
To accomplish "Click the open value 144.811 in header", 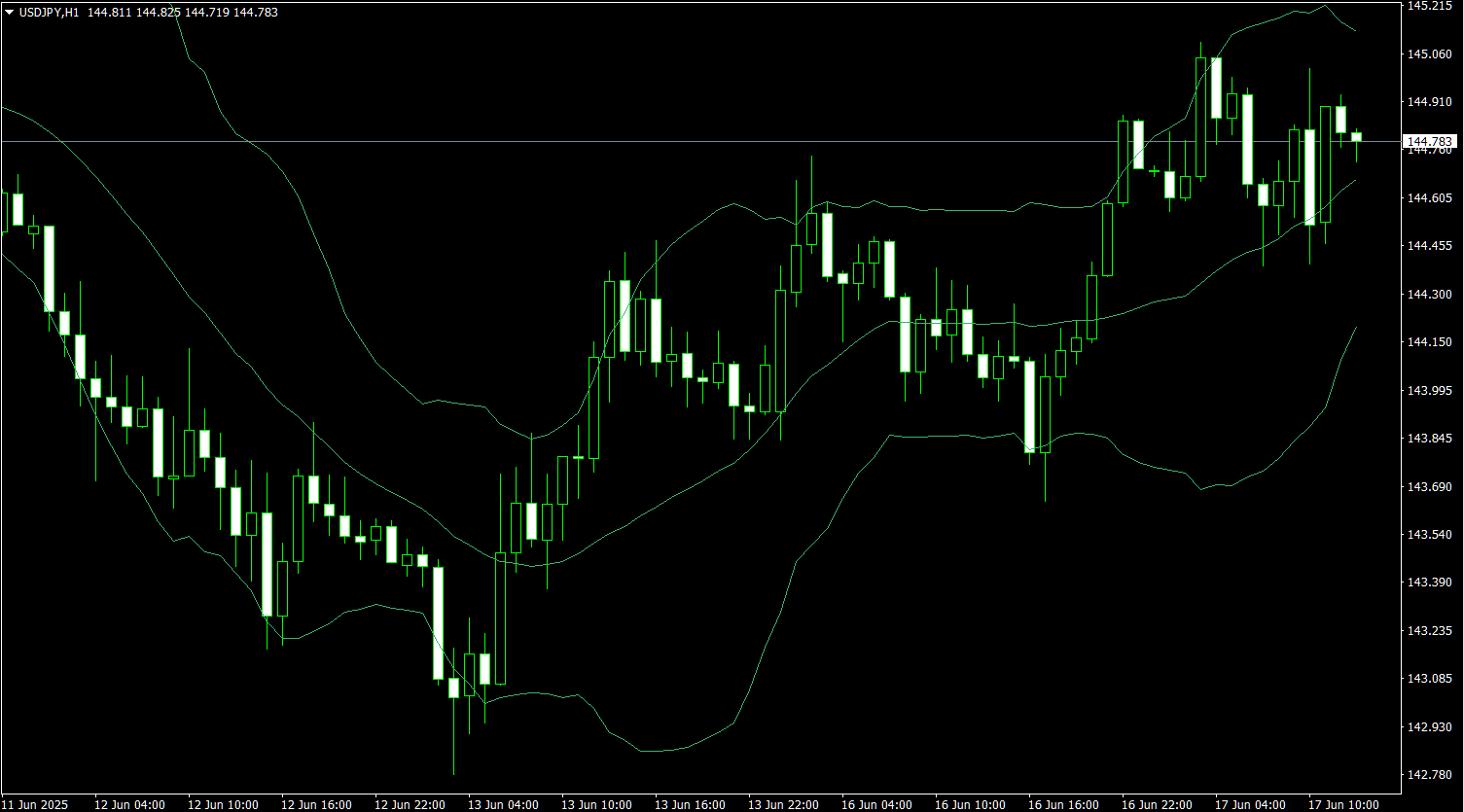I will click(x=109, y=13).
